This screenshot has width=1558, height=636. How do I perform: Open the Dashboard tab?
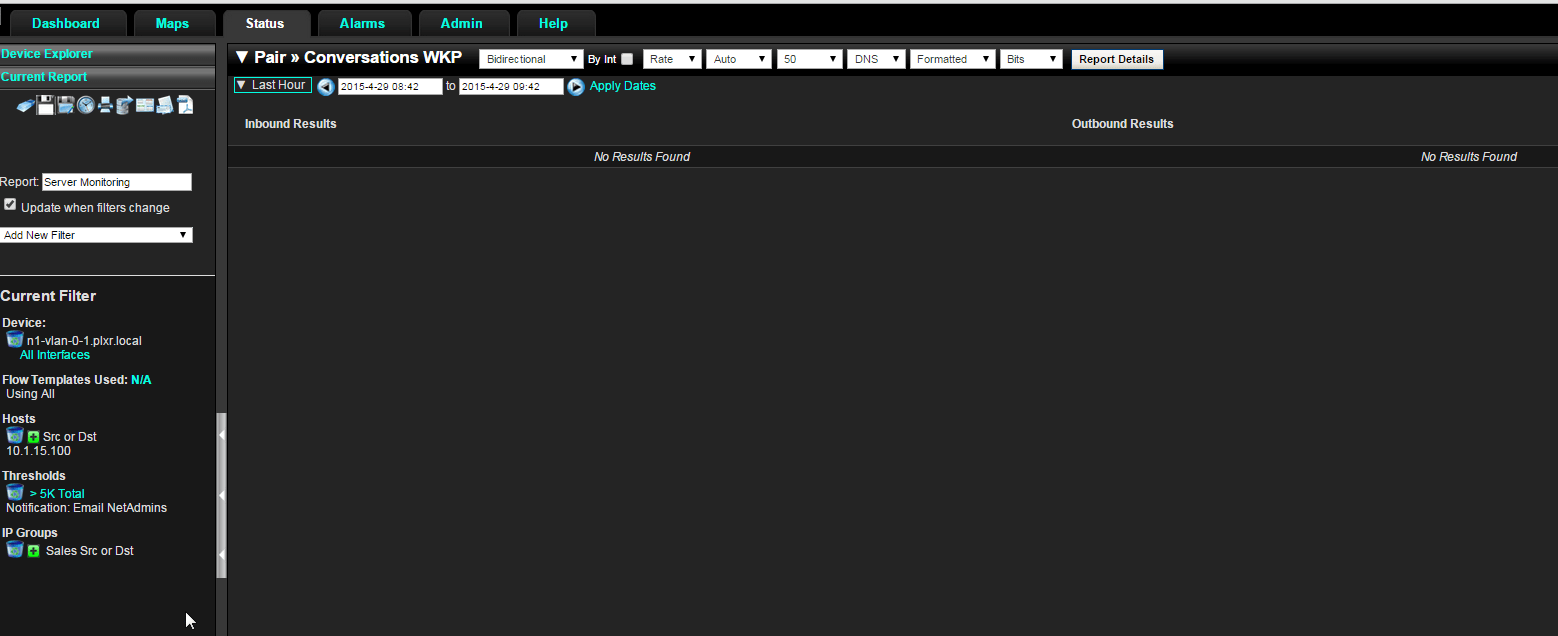point(66,23)
